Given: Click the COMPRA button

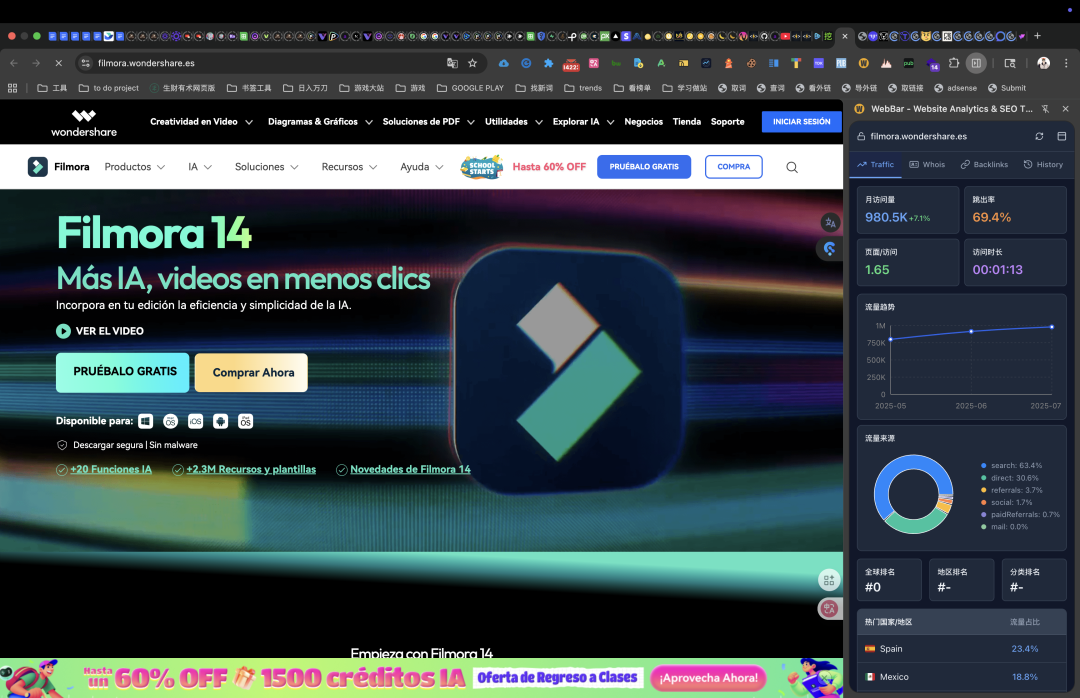Looking at the screenshot, I should 734,167.
